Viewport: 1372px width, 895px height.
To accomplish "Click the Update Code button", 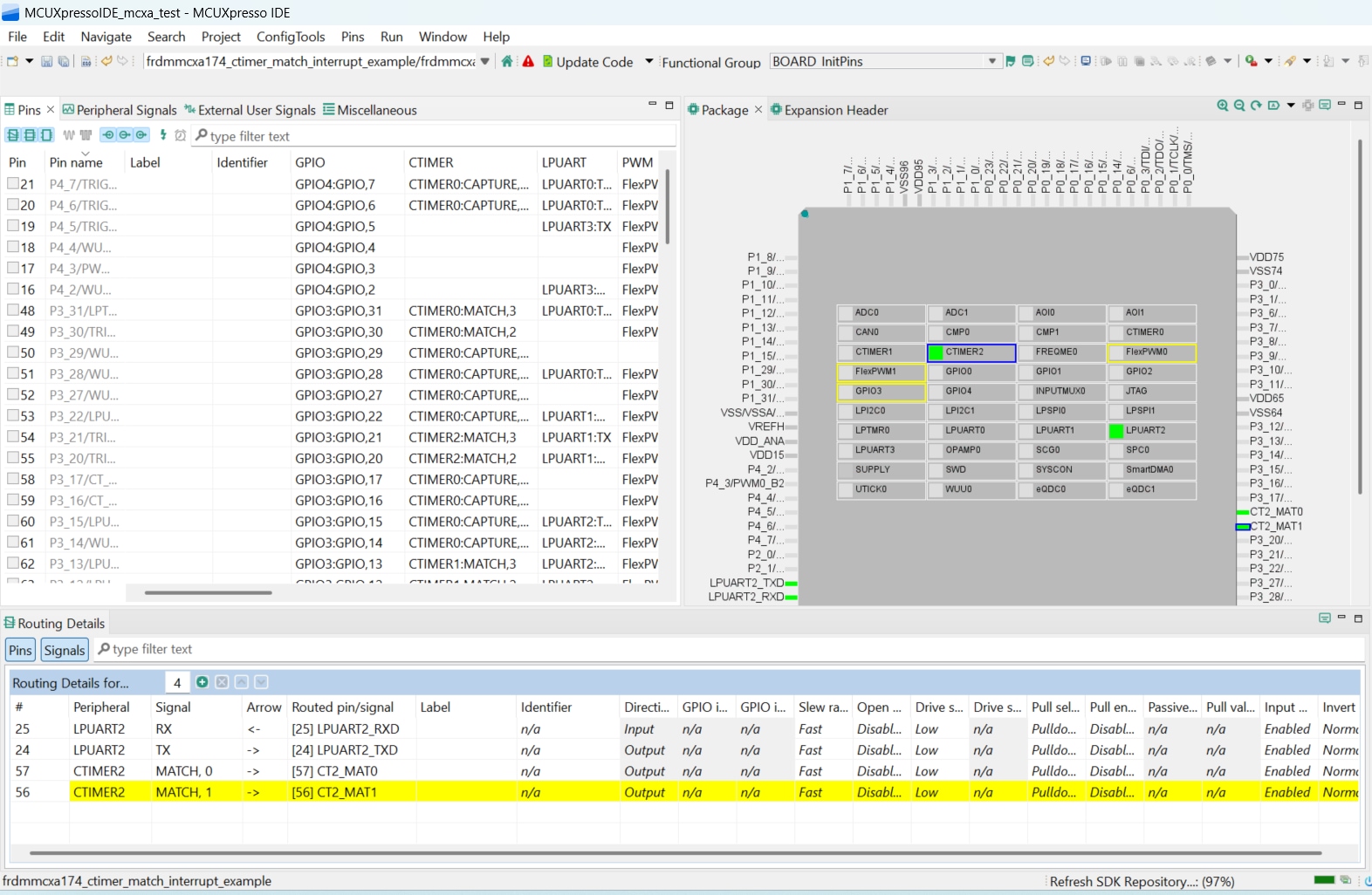I will (587, 62).
